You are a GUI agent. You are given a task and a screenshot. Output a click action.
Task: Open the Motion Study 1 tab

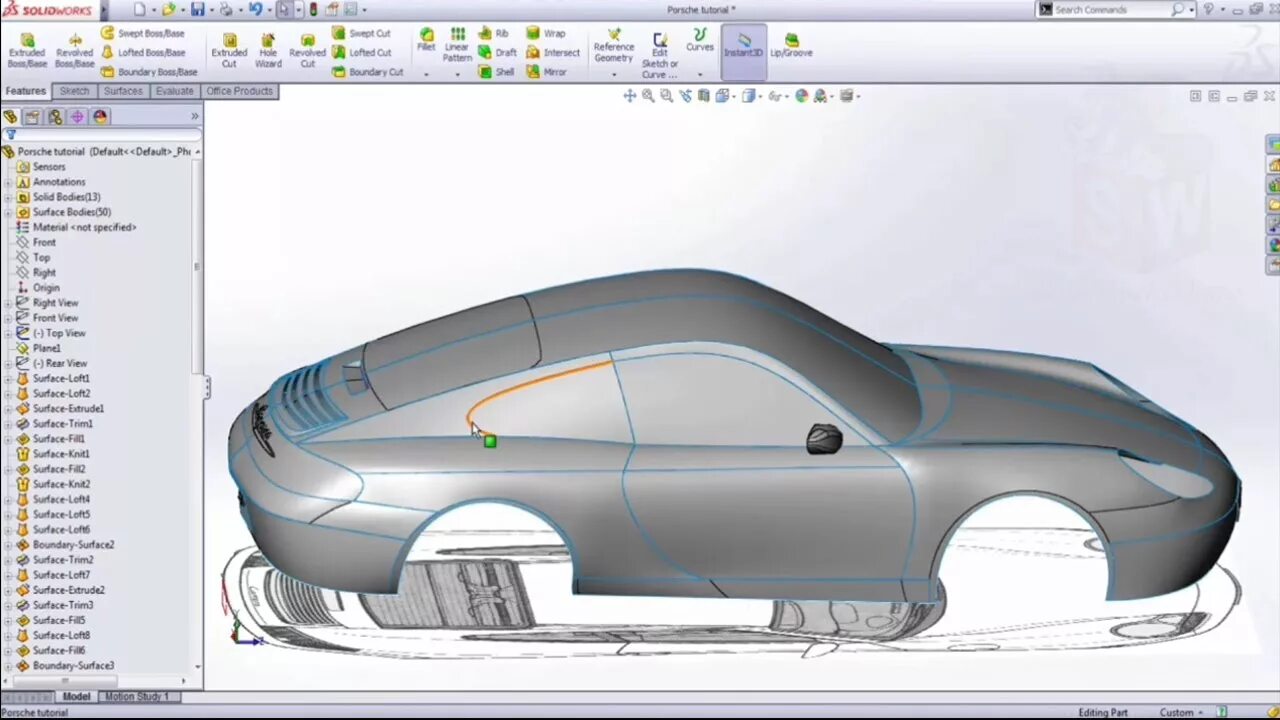(137, 696)
